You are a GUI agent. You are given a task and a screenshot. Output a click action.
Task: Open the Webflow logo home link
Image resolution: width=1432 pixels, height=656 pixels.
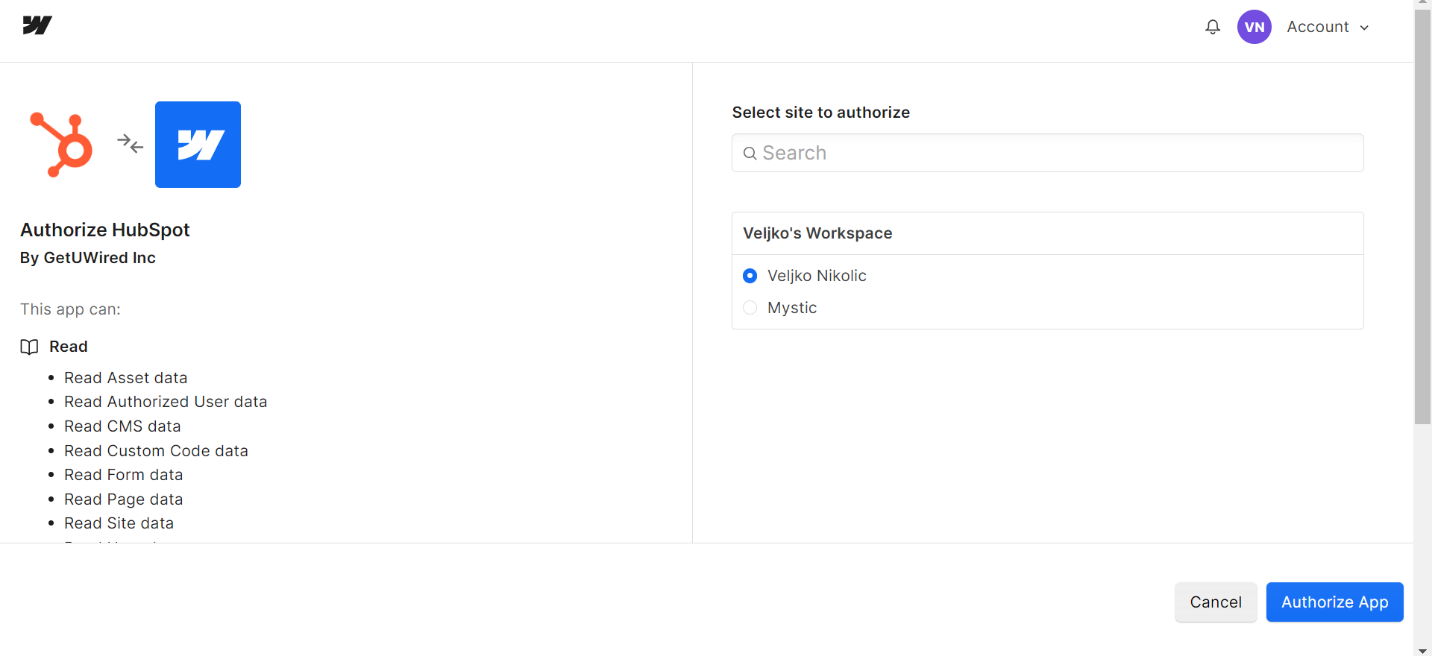[37, 26]
